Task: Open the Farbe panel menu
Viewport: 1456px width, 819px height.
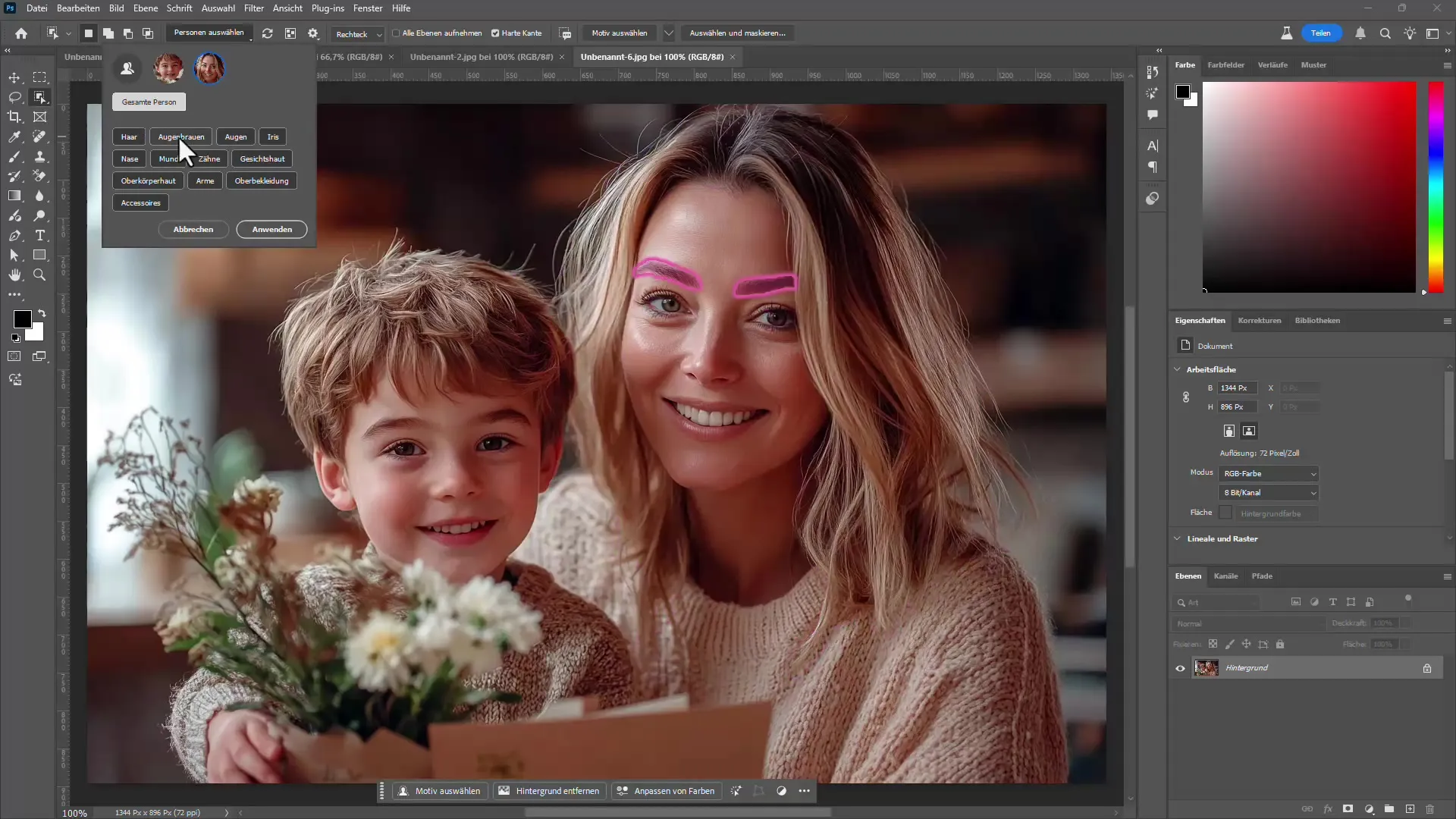Action: click(1447, 65)
